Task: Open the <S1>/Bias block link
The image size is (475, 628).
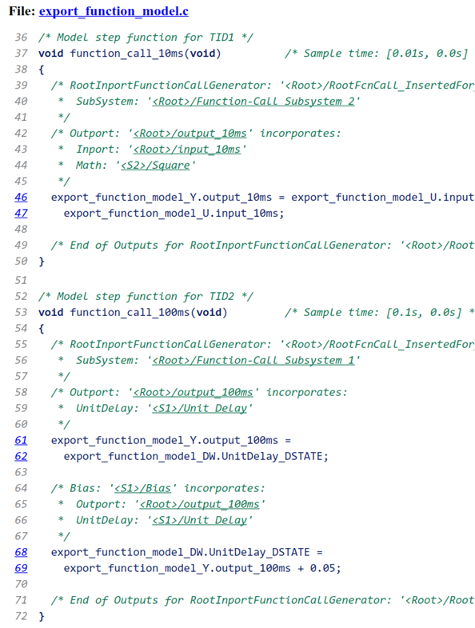Action: (143, 488)
